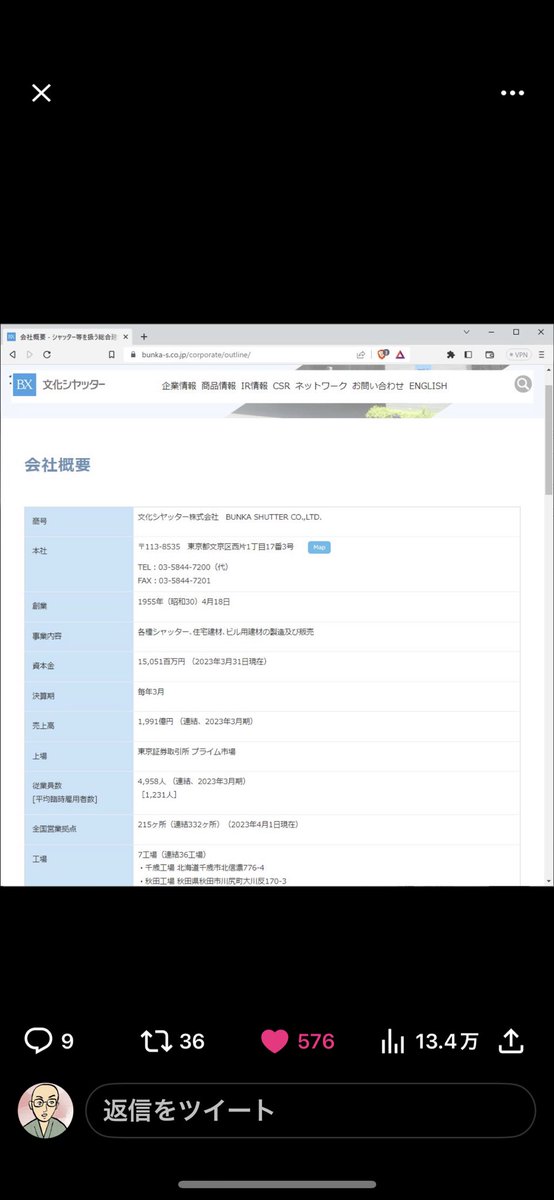Tap the user avatar beside reply field

pyautogui.click(x=46, y=1110)
